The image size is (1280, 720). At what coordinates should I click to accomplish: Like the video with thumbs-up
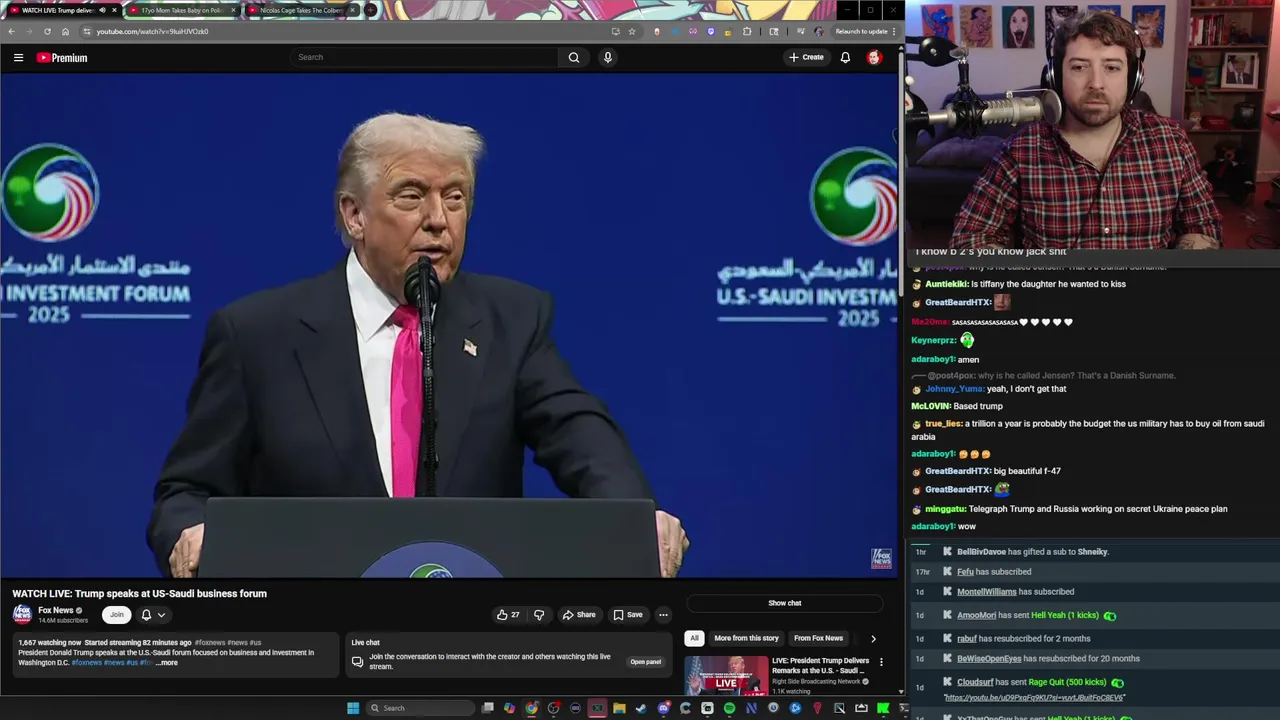coord(508,614)
